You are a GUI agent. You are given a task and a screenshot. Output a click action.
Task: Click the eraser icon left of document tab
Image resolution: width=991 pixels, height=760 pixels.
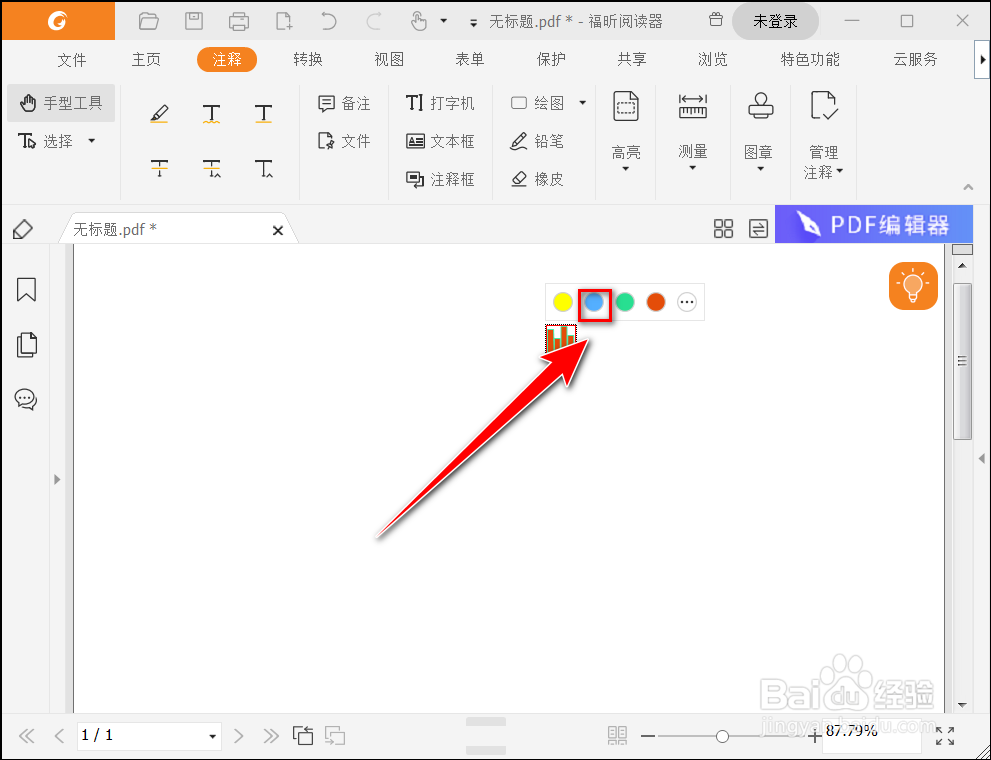point(22,229)
